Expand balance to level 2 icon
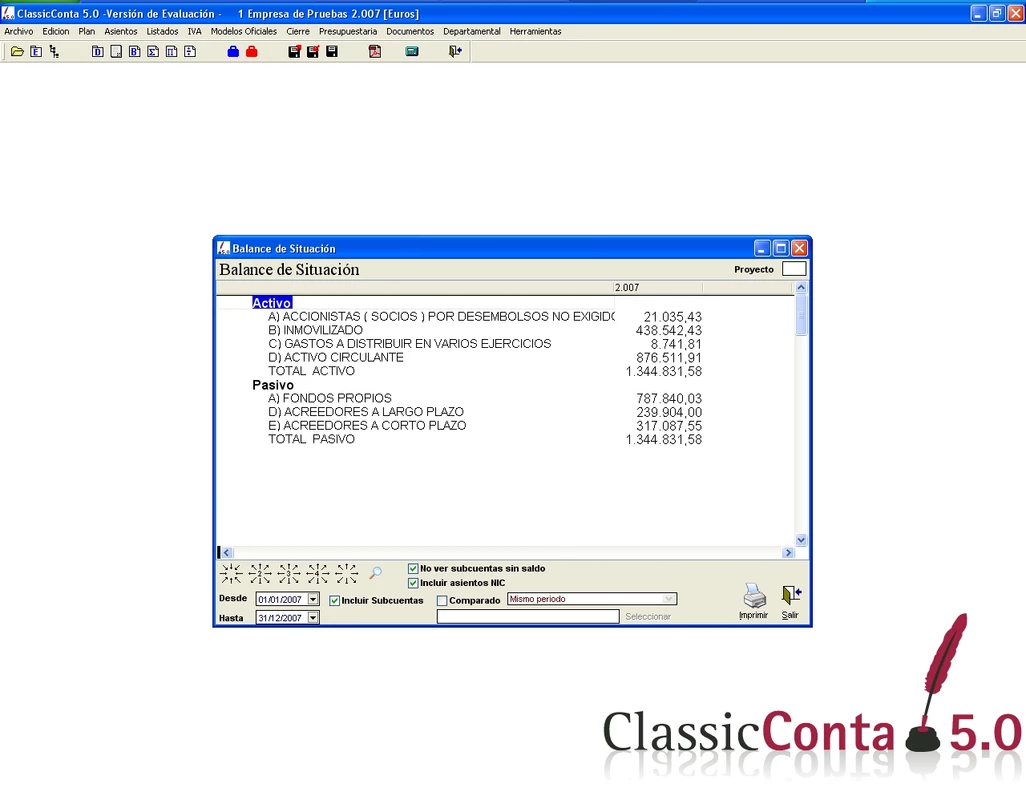This screenshot has width=1026, height=800. point(260,574)
